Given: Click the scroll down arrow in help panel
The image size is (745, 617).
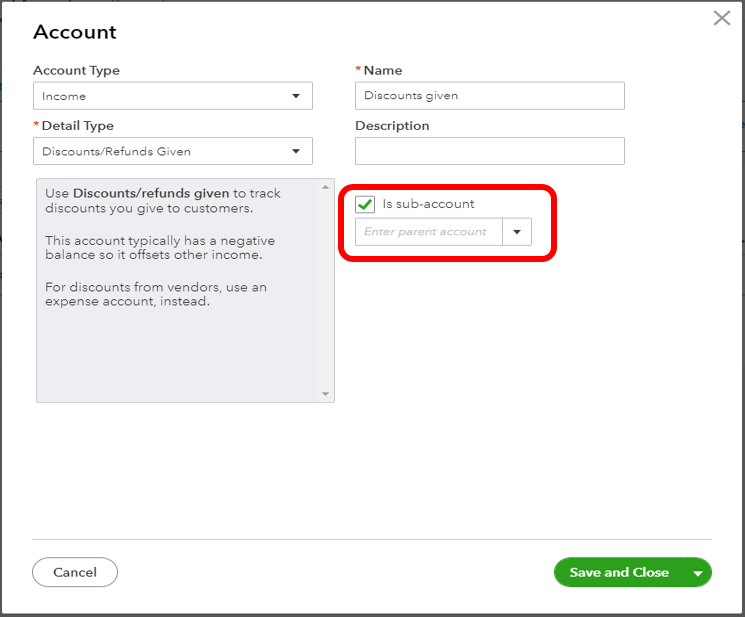Looking at the screenshot, I should (326, 395).
